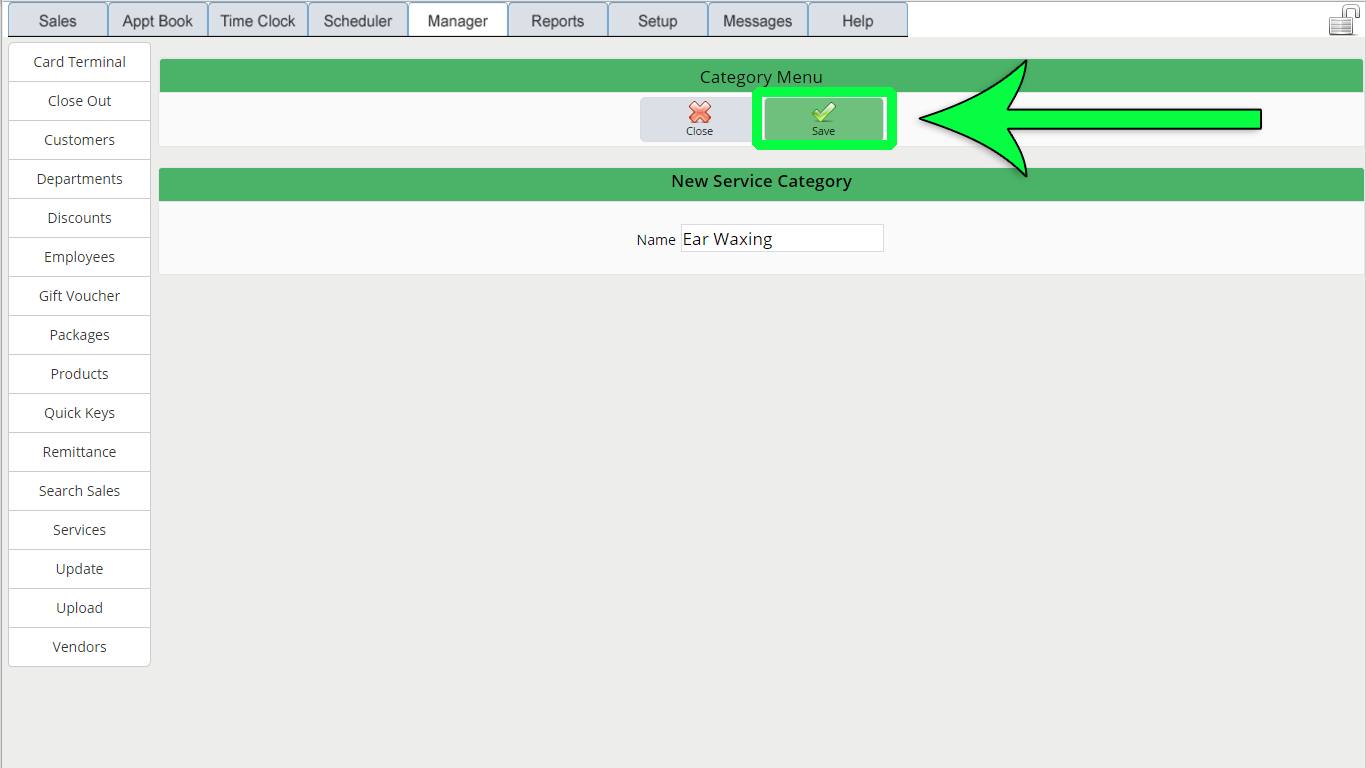1366x768 pixels.
Task: Switch to the Appt Book tab
Action: tap(158, 20)
